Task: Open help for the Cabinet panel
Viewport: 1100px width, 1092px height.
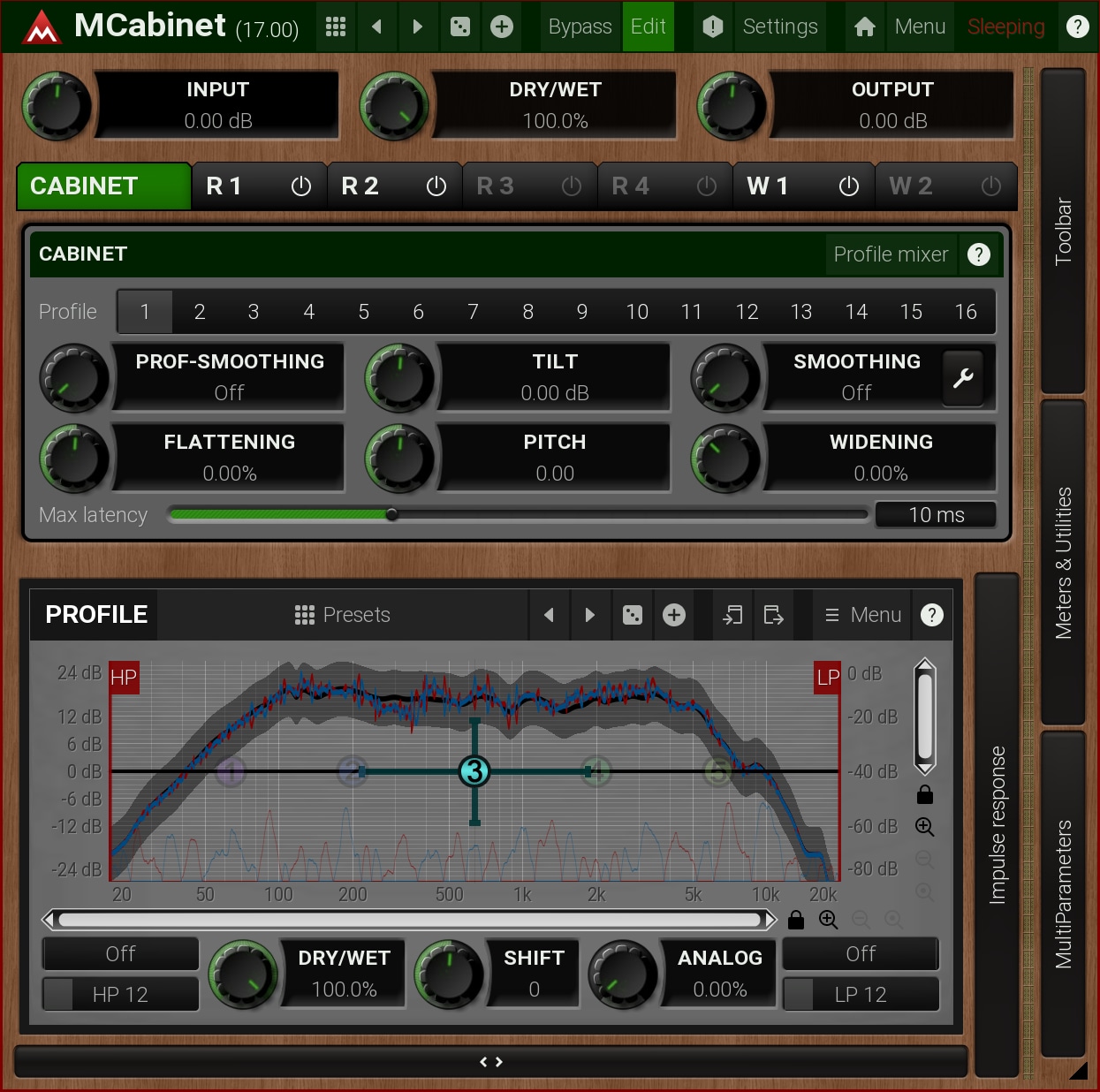Action: 979,254
